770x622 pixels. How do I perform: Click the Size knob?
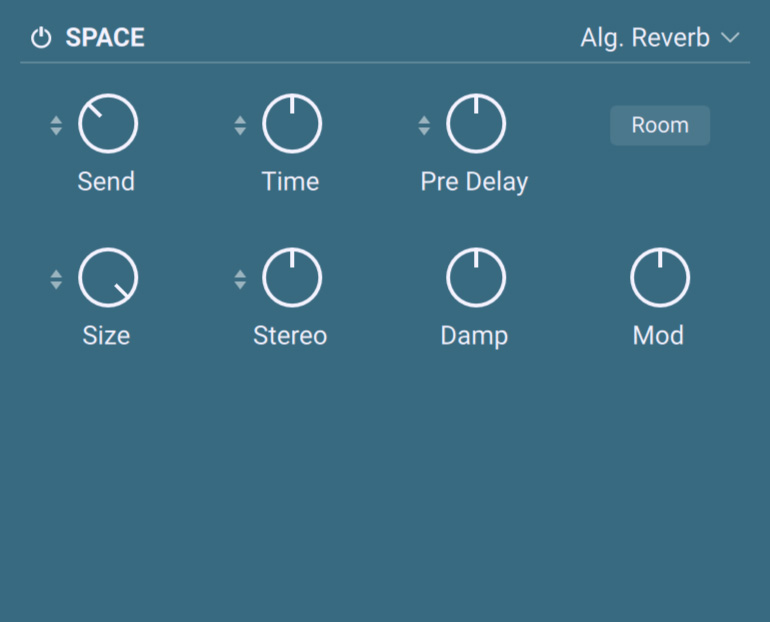(x=108, y=279)
